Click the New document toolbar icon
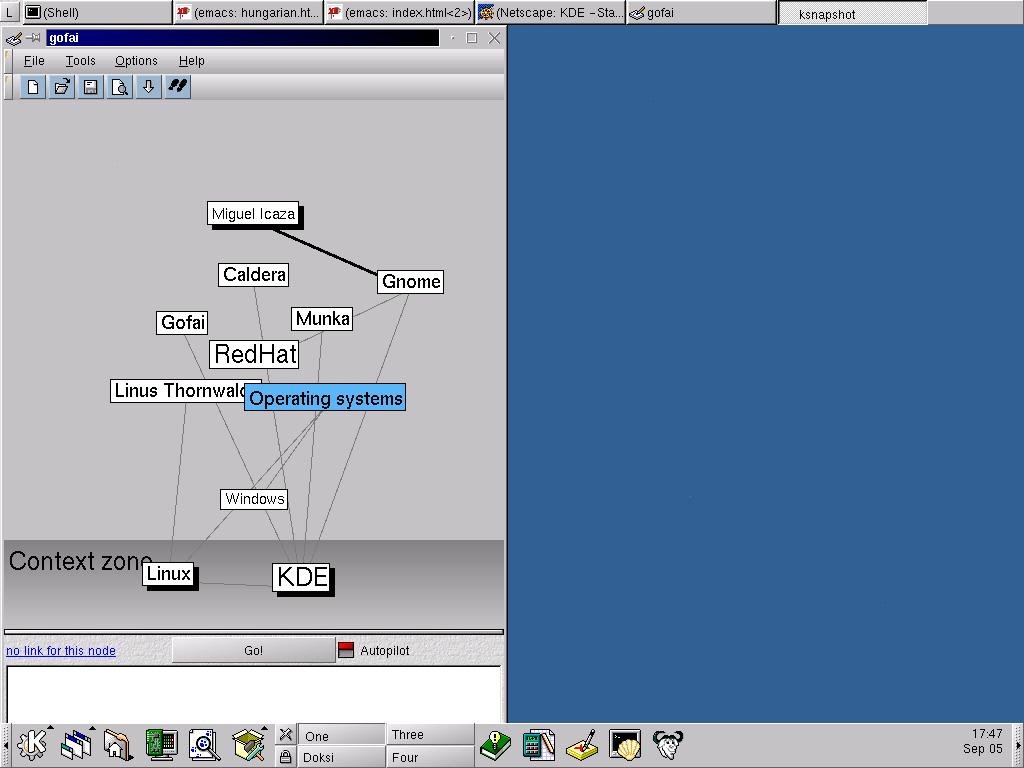This screenshot has height=768, width=1024. tap(33, 87)
